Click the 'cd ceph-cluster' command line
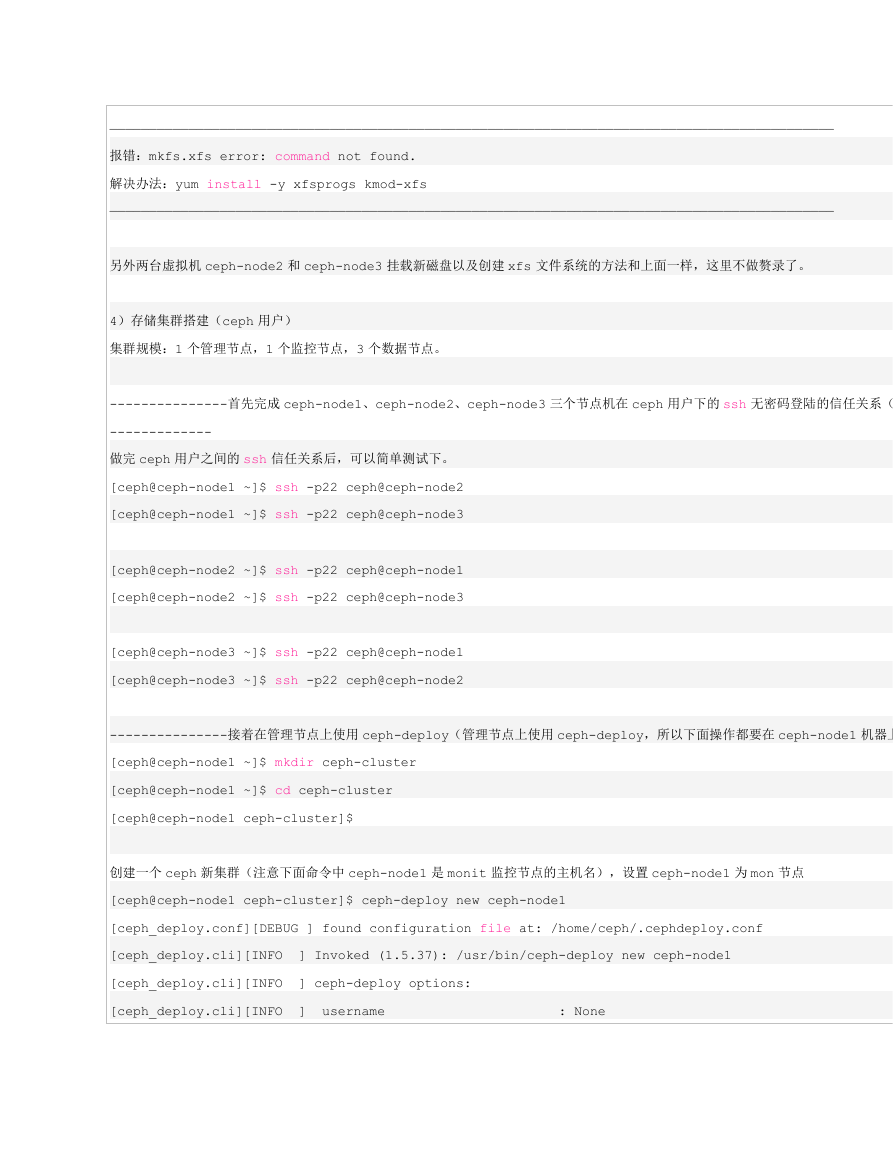This screenshot has height=1155, width=893. click(252, 790)
